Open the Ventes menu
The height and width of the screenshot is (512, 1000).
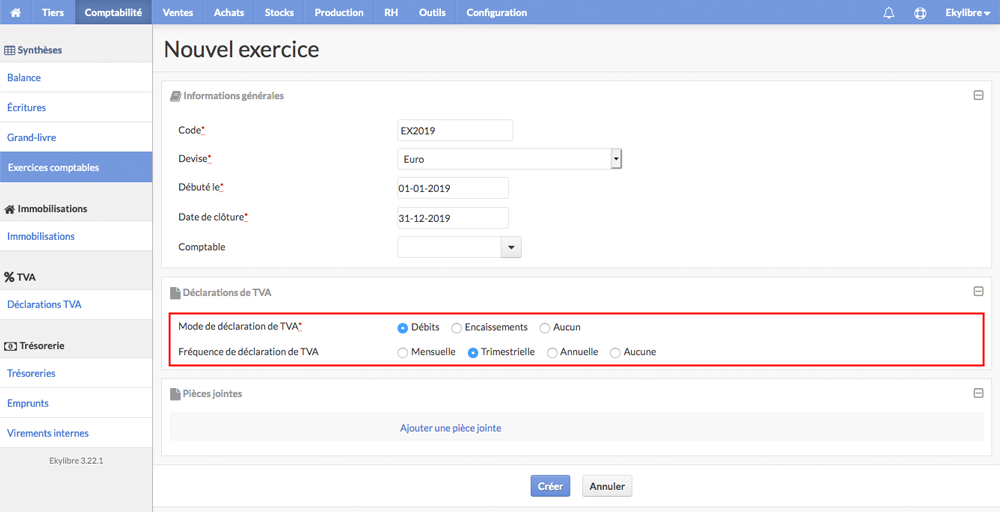(x=178, y=12)
